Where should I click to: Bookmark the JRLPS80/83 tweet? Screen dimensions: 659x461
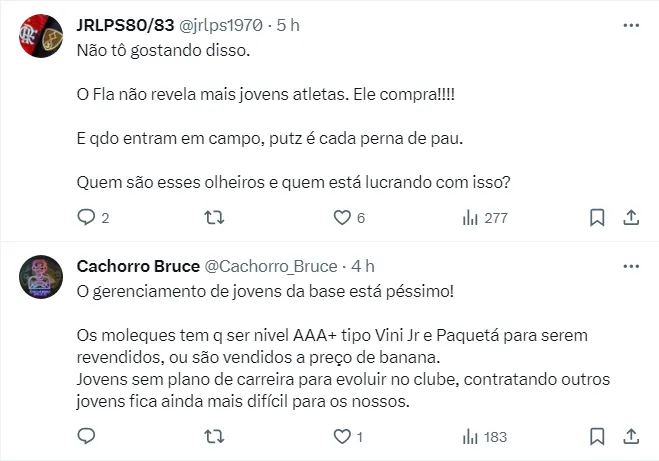click(x=597, y=217)
